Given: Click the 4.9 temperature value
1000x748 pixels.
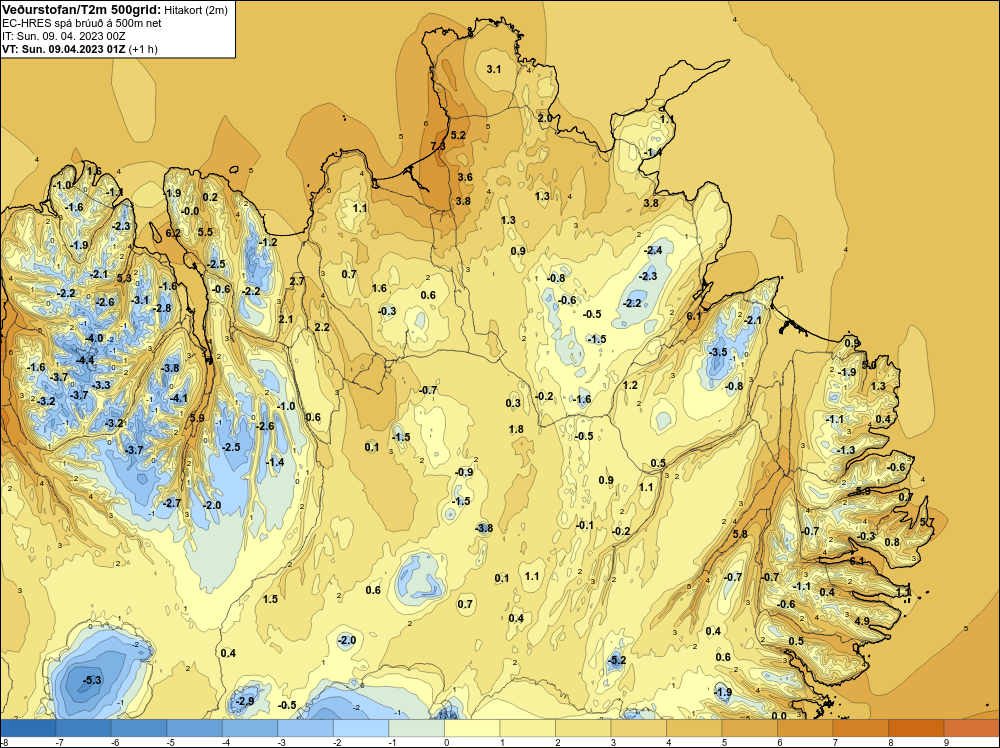Looking at the screenshot, I should click(x=862, y=620).
